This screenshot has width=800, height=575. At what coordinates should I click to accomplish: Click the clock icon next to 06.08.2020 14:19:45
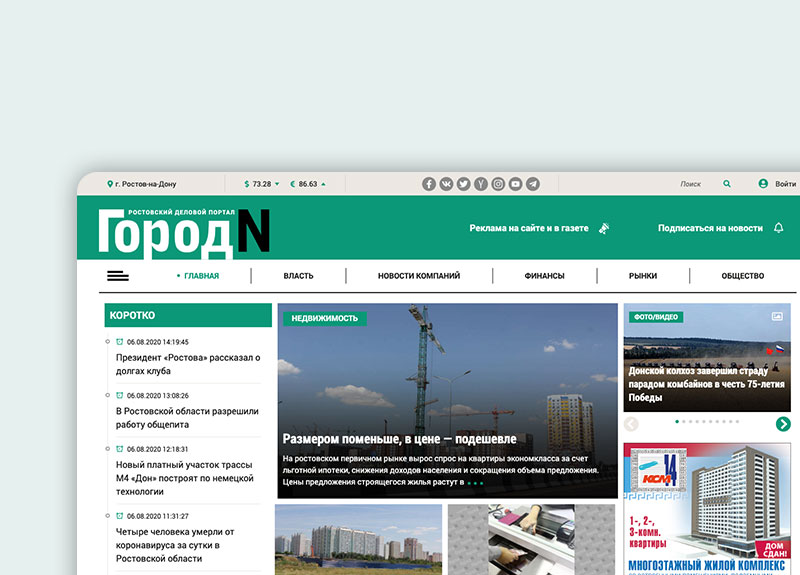point(120,342)
